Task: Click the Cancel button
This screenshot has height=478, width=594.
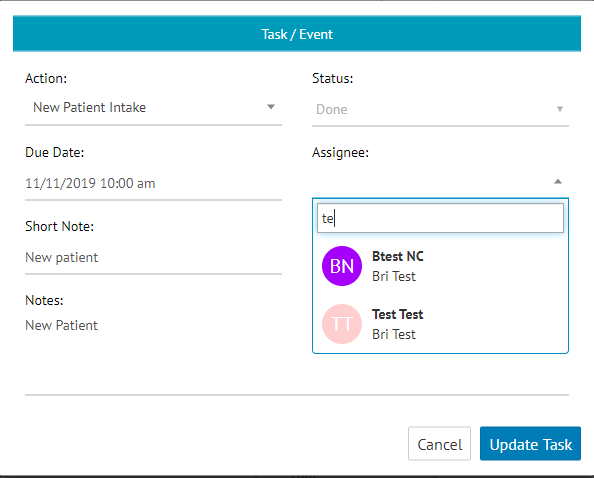Action: coord(439,444)
